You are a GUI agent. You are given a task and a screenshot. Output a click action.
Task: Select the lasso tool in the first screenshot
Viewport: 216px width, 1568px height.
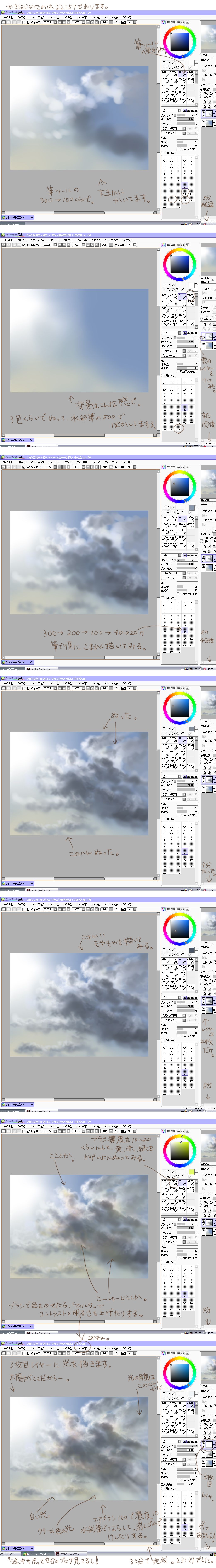[169, 63]
